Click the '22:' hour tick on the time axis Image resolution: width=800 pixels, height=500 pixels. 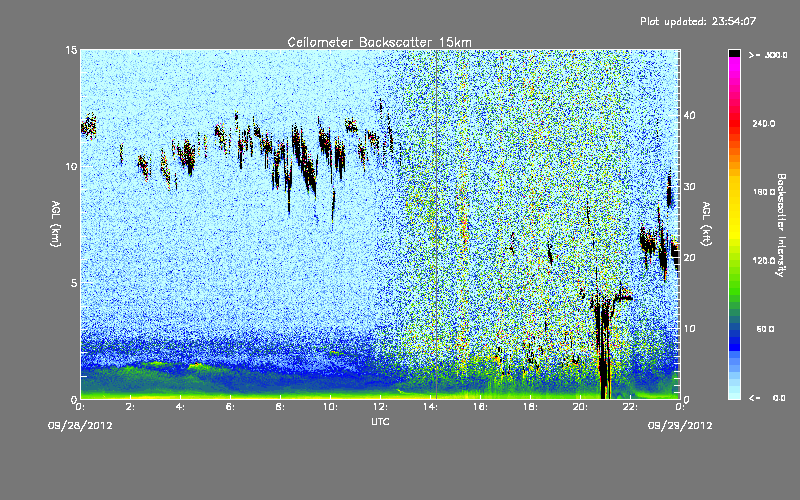(630, 407)
